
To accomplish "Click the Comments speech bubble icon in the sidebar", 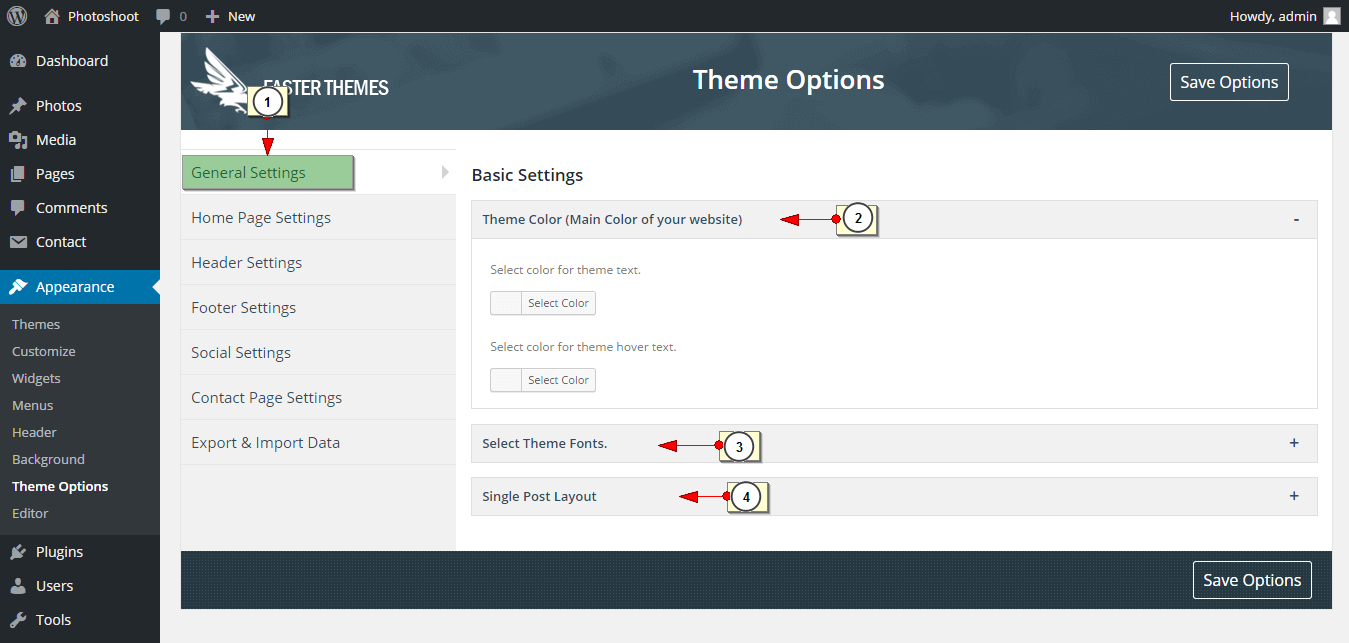I will 18,208.
